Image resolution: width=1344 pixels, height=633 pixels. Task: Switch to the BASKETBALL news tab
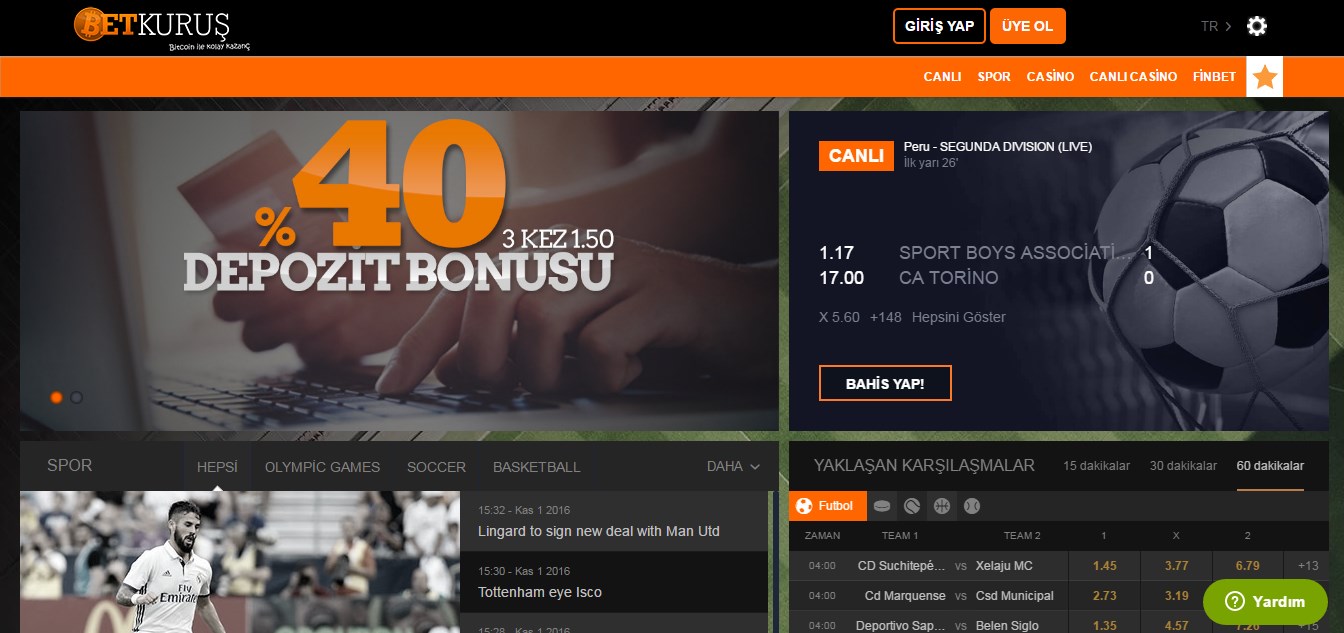536,467
